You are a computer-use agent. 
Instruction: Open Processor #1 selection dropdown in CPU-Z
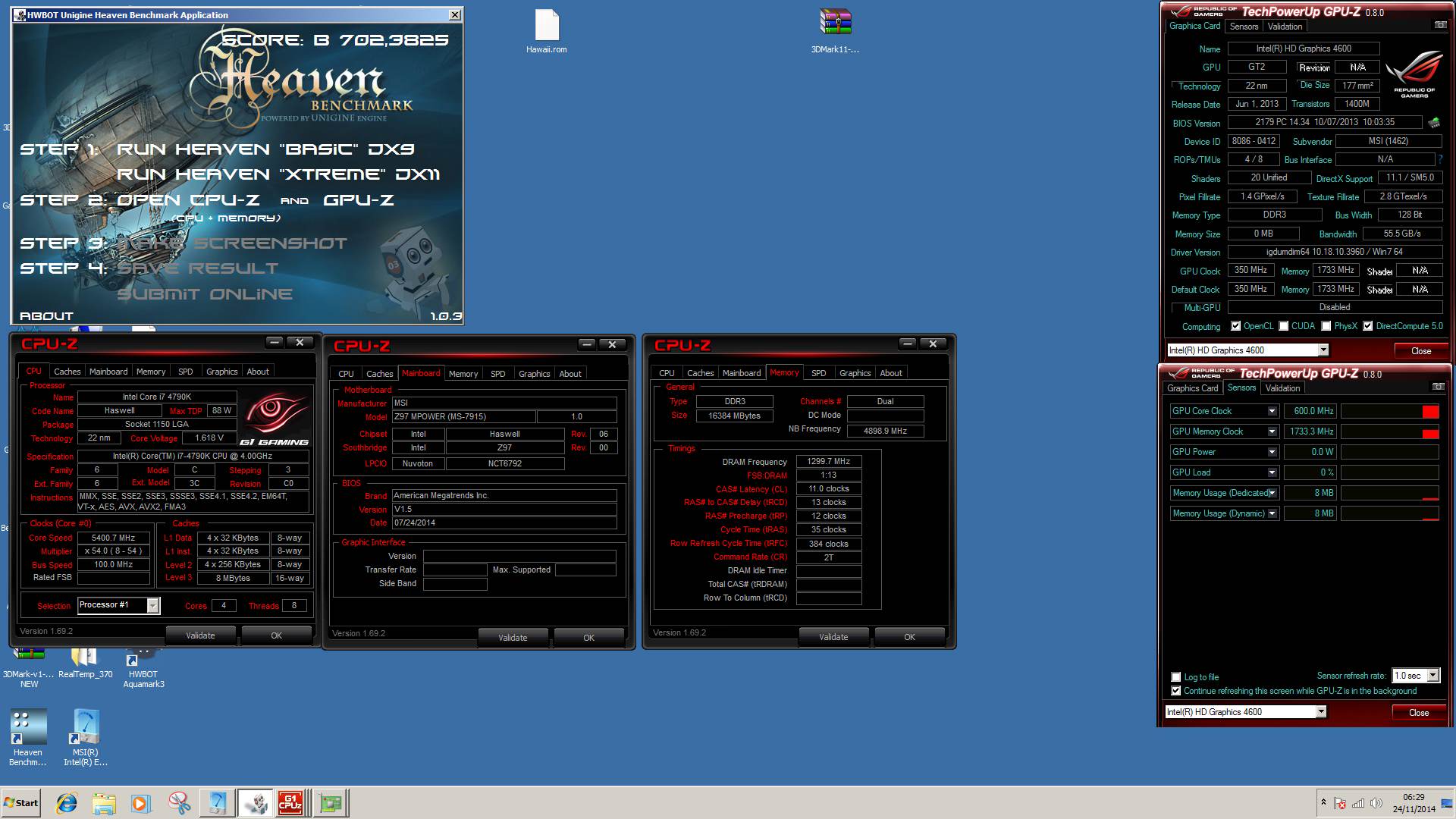(153, 605)
